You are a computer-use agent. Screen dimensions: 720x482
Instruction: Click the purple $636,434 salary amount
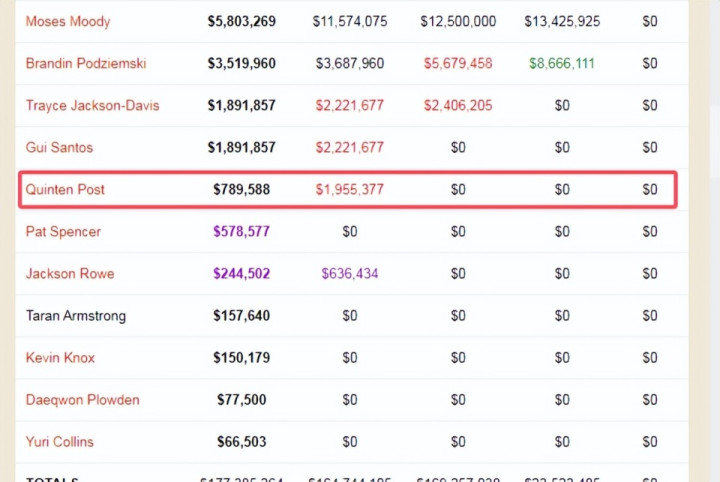point(350,273)
